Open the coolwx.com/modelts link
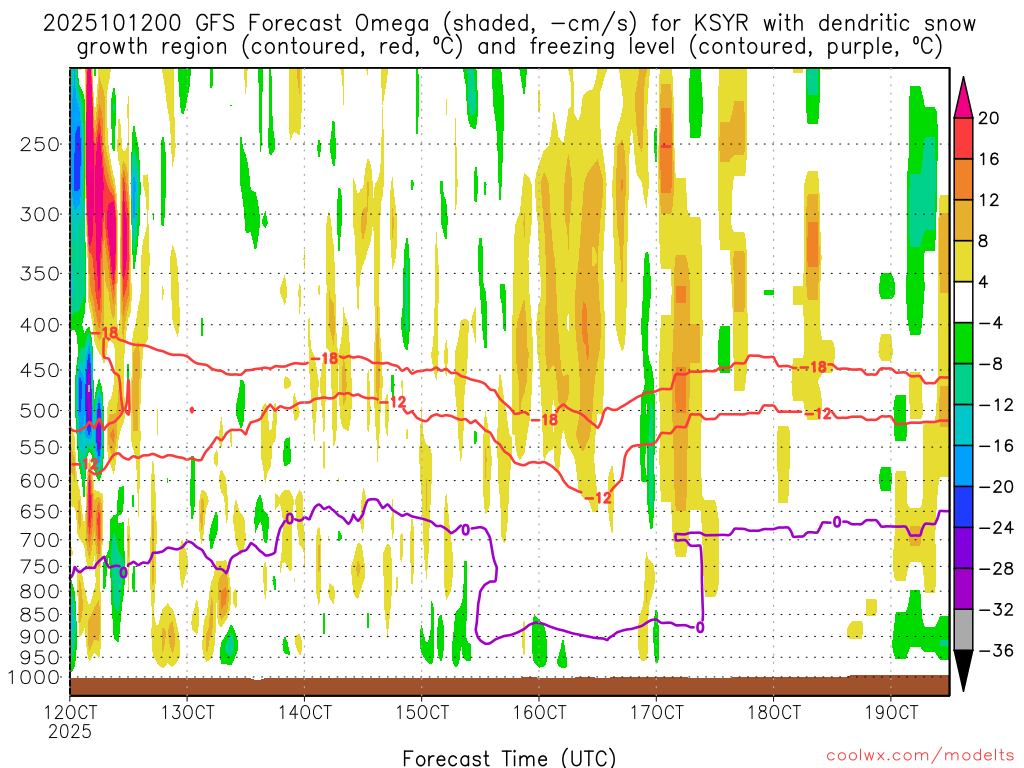Image resolution: width=1024 pixels, height=768 pixels. pos(920,756)
